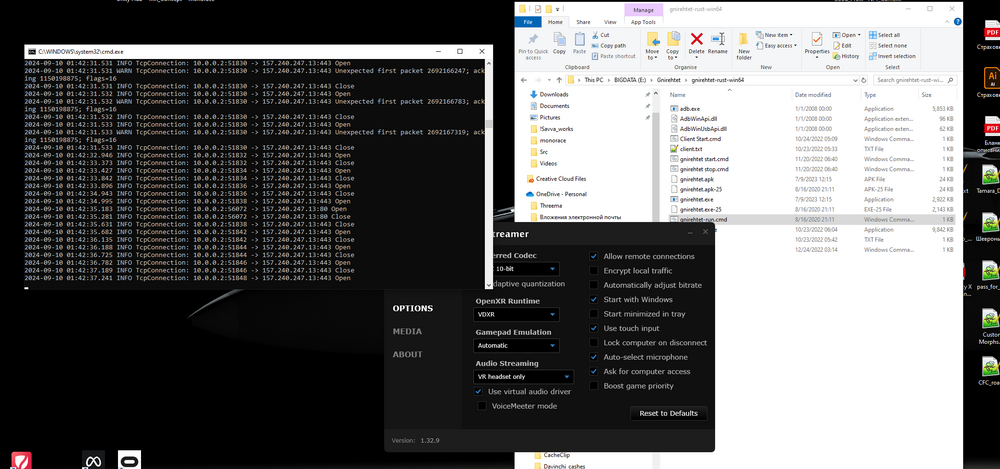Click the Cut scissors icon
1000x469 pixels.
(595, 35)
